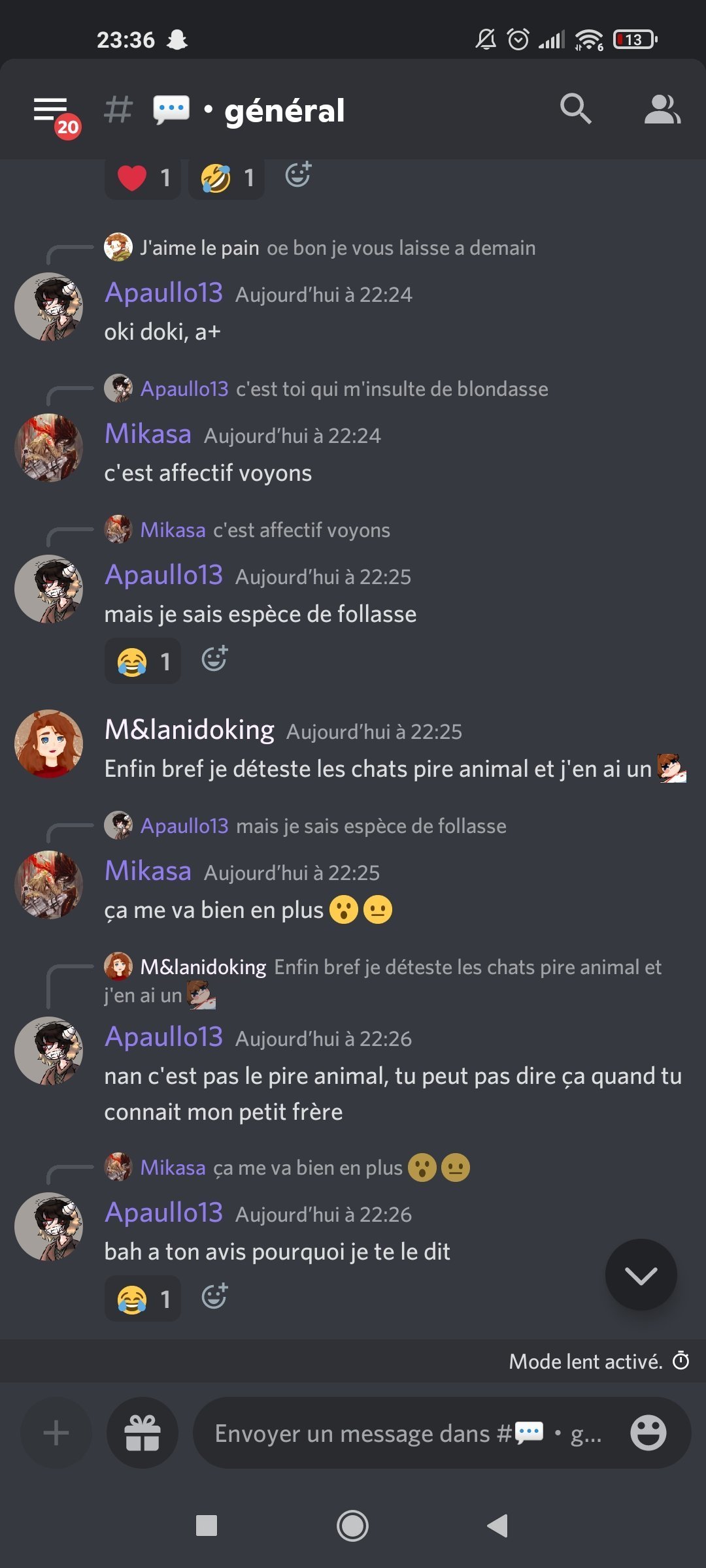706x1568 pixels.
Task: Toggle laughing reaction under 'espèce de follasse'
Action: (x=143, y=661)
